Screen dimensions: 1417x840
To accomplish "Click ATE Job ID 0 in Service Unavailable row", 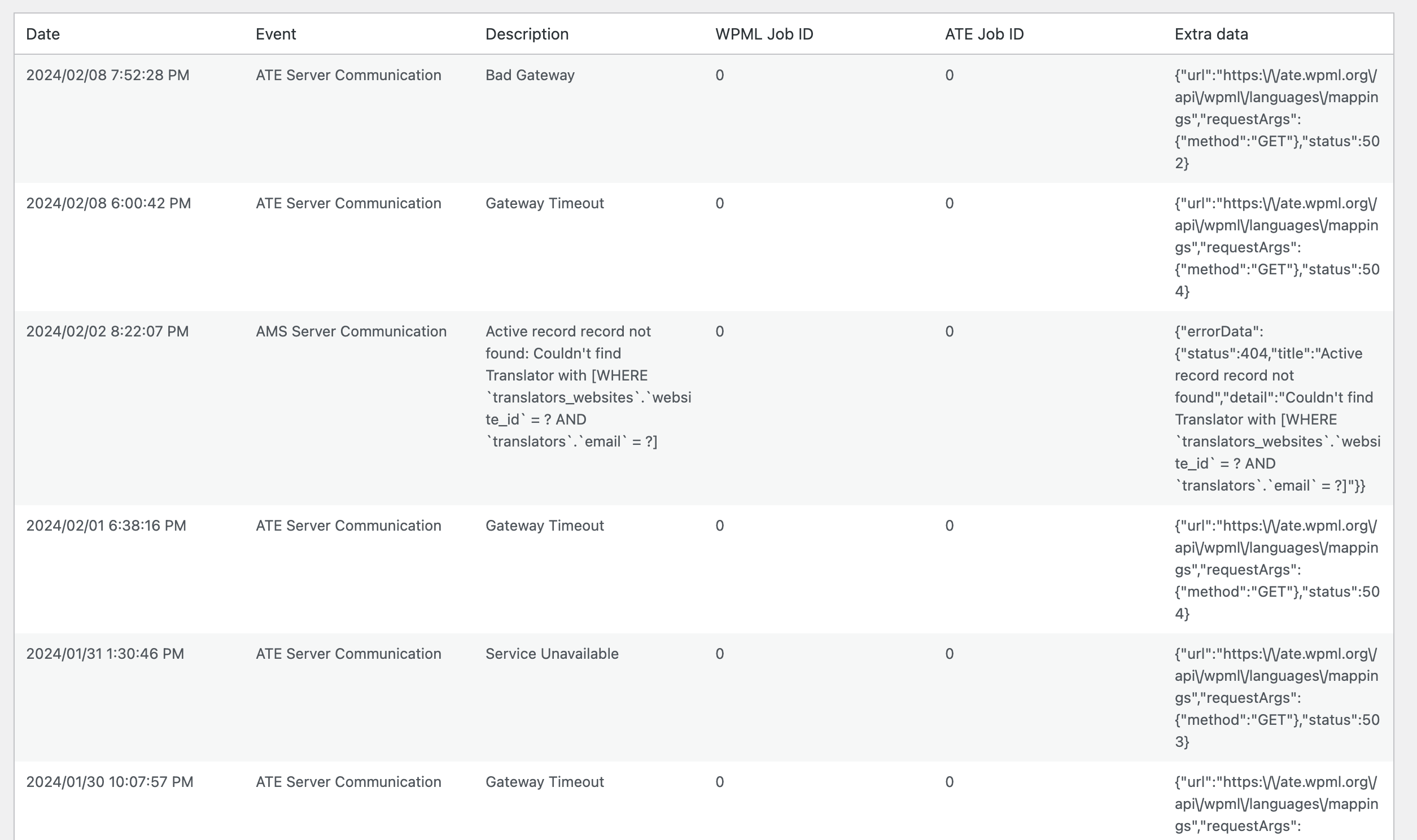I will click(x=949, y=654).
